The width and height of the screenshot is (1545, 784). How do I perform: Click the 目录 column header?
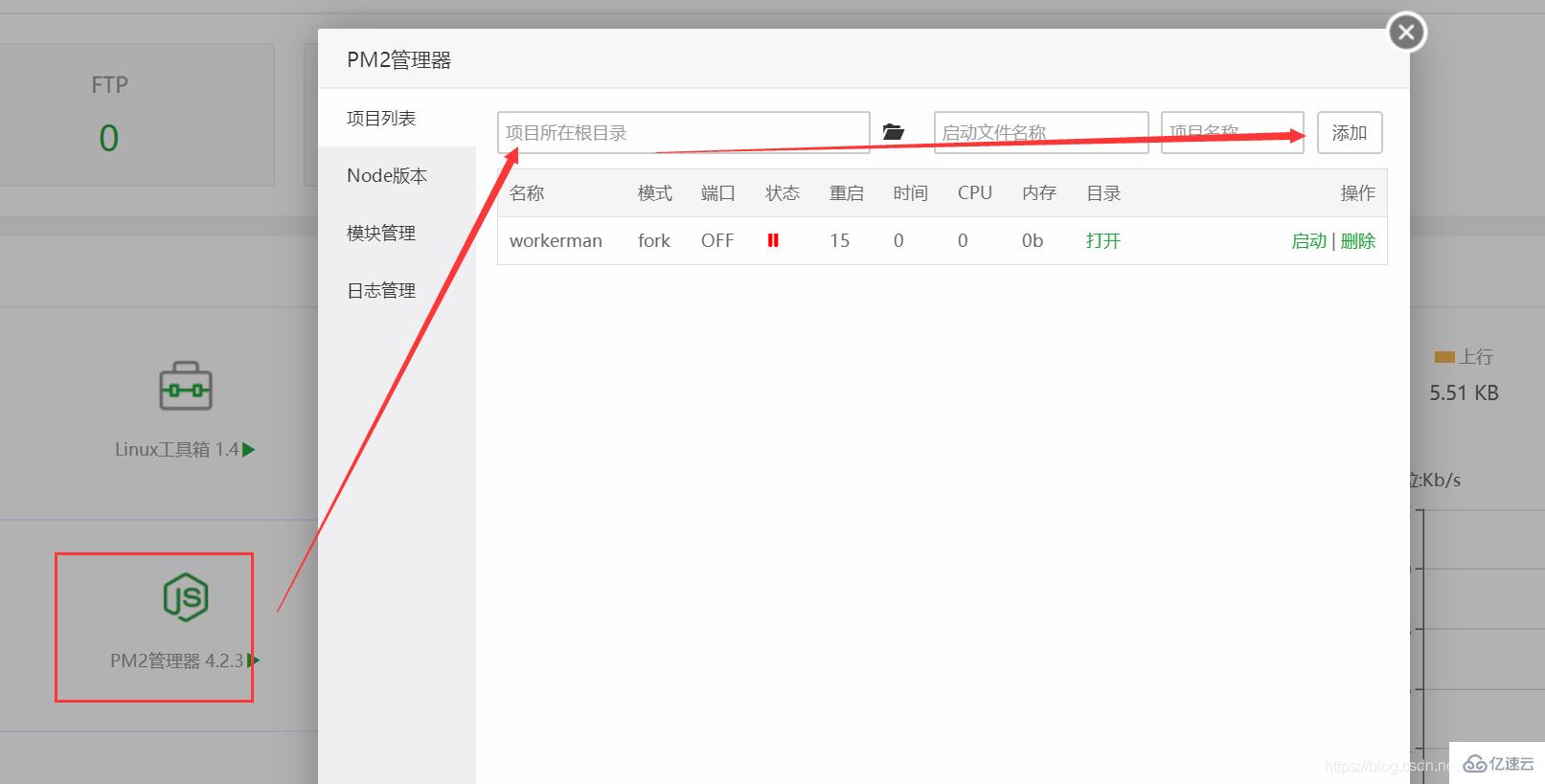coord(1103,193)
